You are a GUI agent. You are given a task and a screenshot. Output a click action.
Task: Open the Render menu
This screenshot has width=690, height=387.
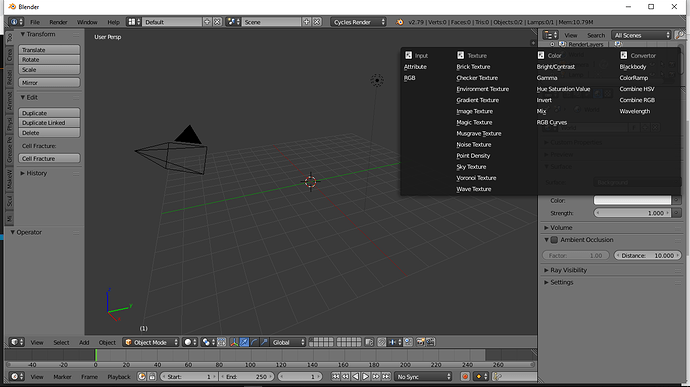pos(58,22)
